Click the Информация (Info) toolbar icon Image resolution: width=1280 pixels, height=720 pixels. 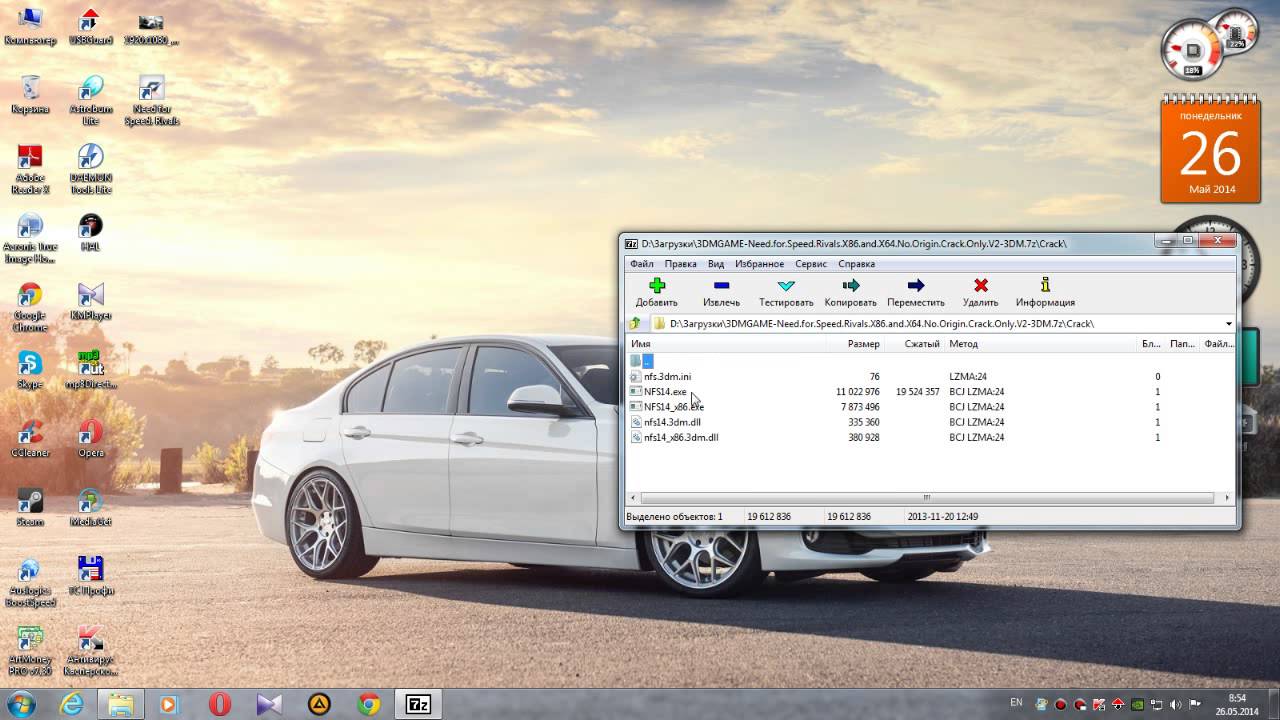(x=1046, y=286)
